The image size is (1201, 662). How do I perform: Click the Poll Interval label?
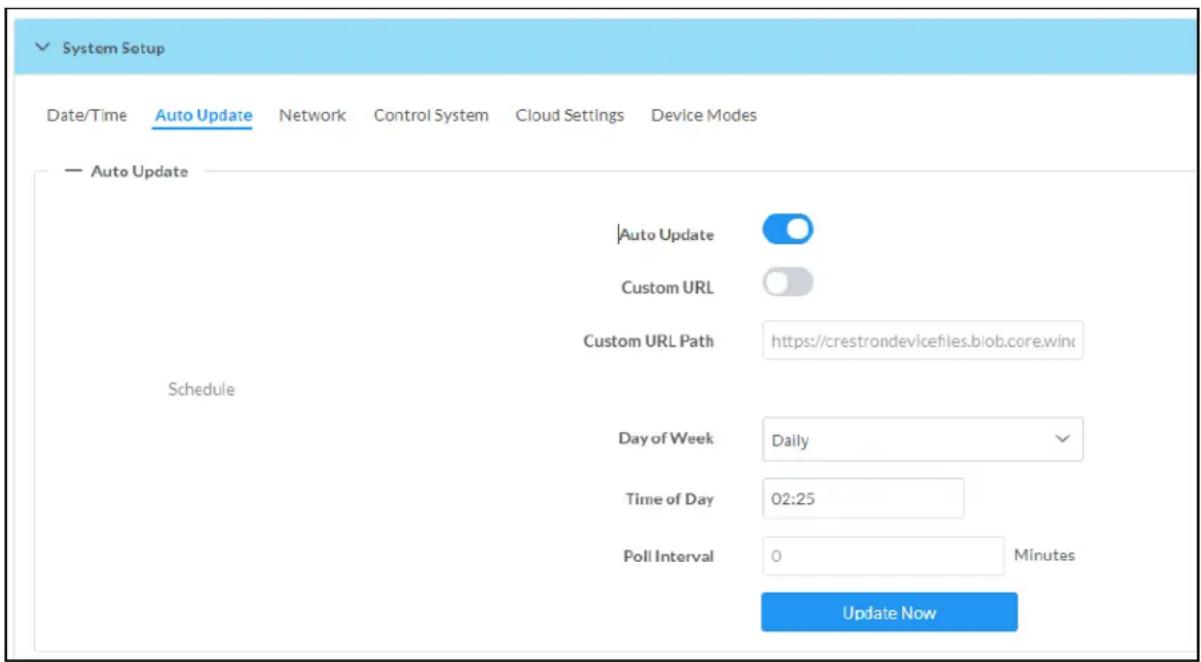point(668,557)
